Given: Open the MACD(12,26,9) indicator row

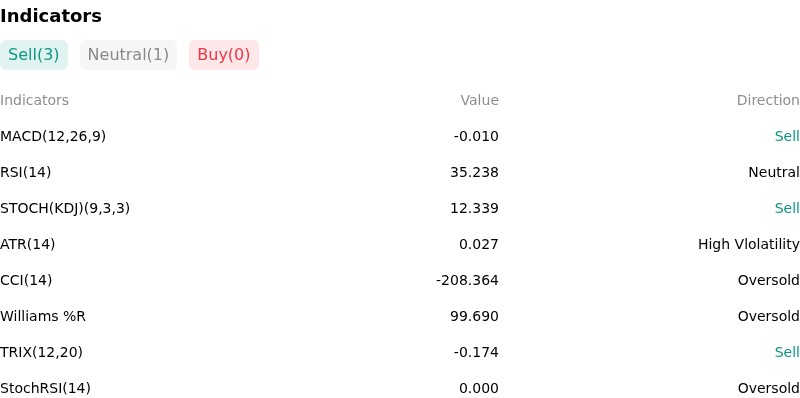Looking at the screenshot, I should point(400,136).
